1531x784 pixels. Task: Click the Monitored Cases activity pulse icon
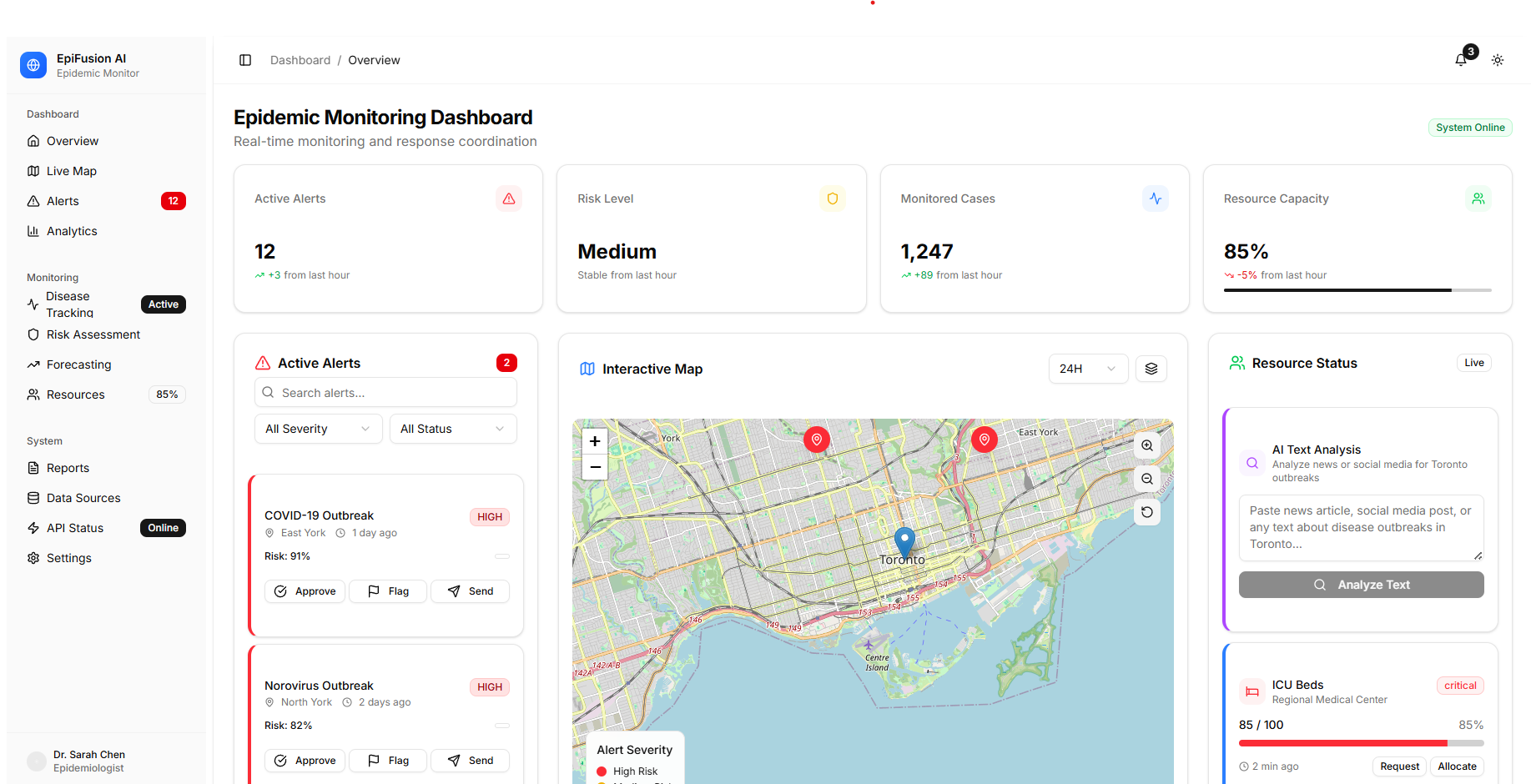[x=1156, y=199]
